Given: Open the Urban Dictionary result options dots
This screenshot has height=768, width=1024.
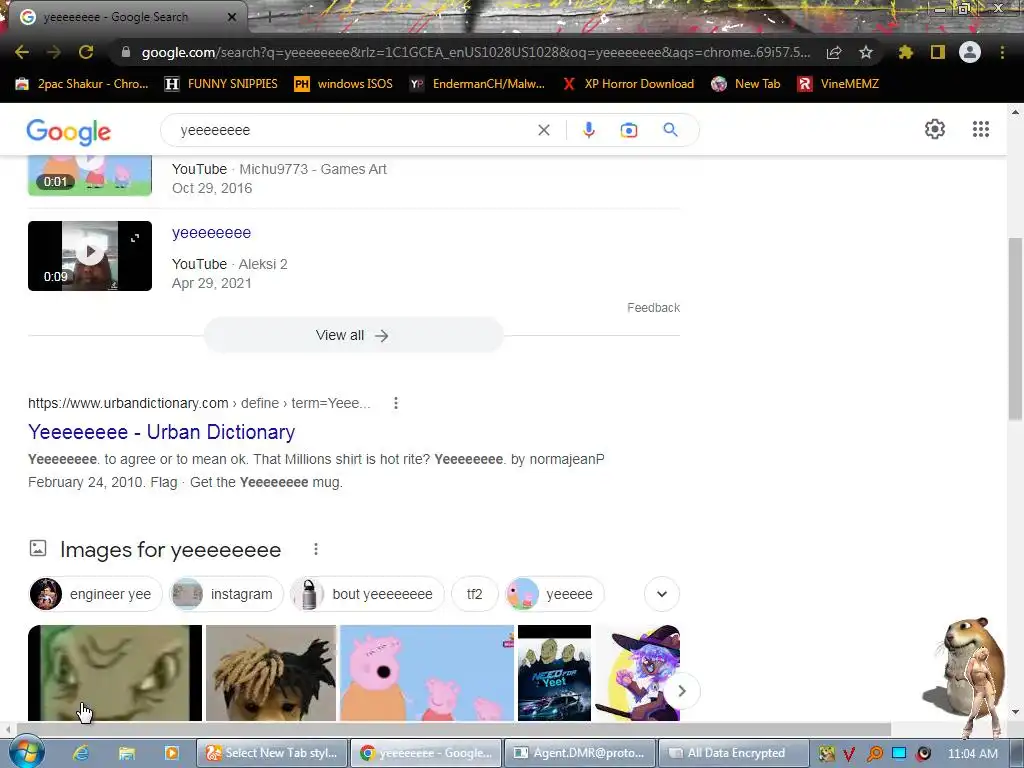Looking at the screenshot, I should point(395,403).
